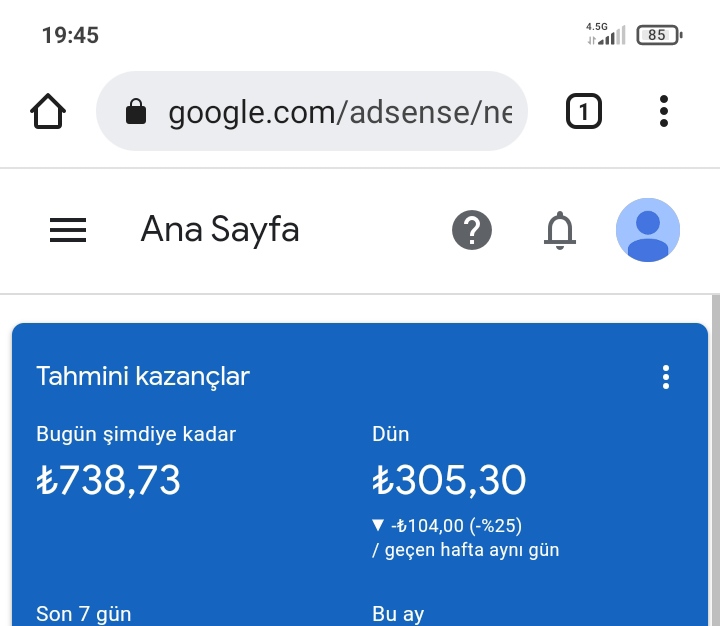Click the help question mark icon
Viewport: 720px width, 626px height.
pos(472,230)
